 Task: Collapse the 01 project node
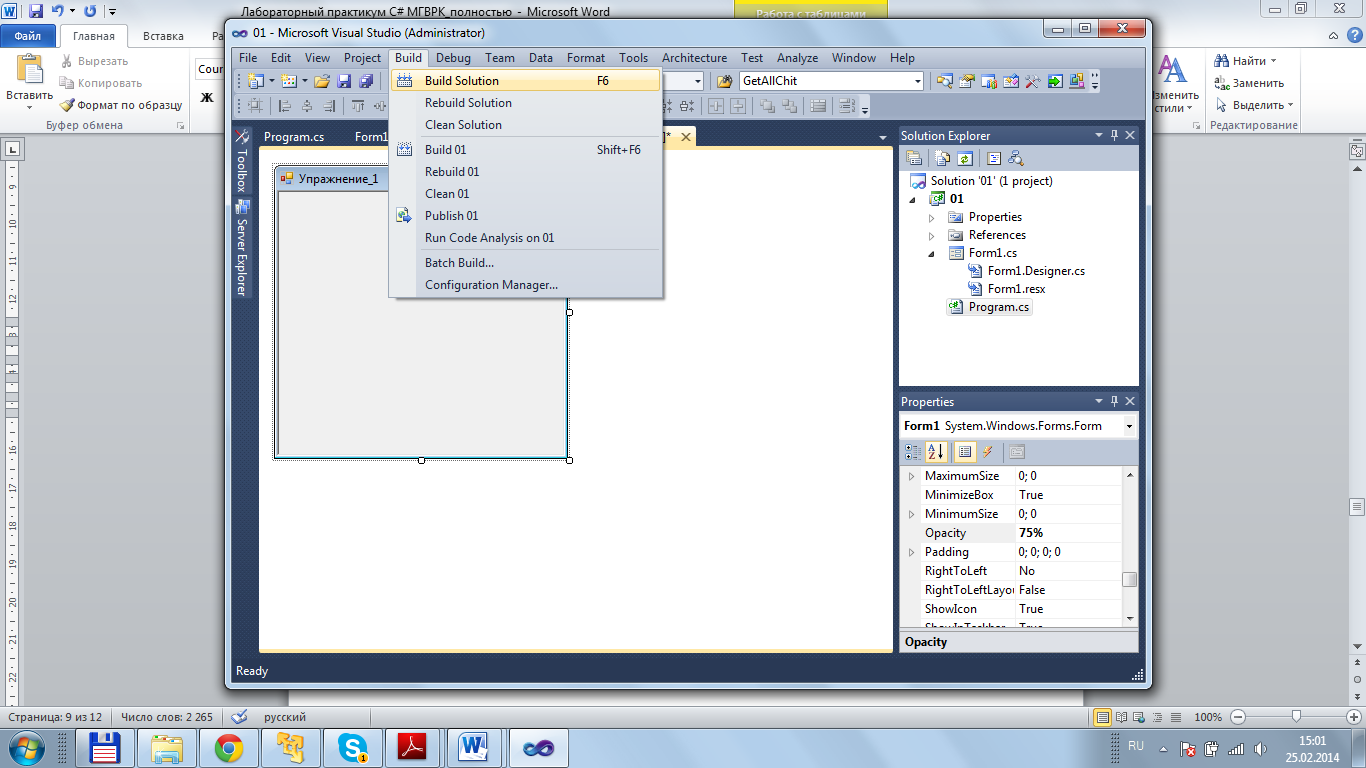912,199
